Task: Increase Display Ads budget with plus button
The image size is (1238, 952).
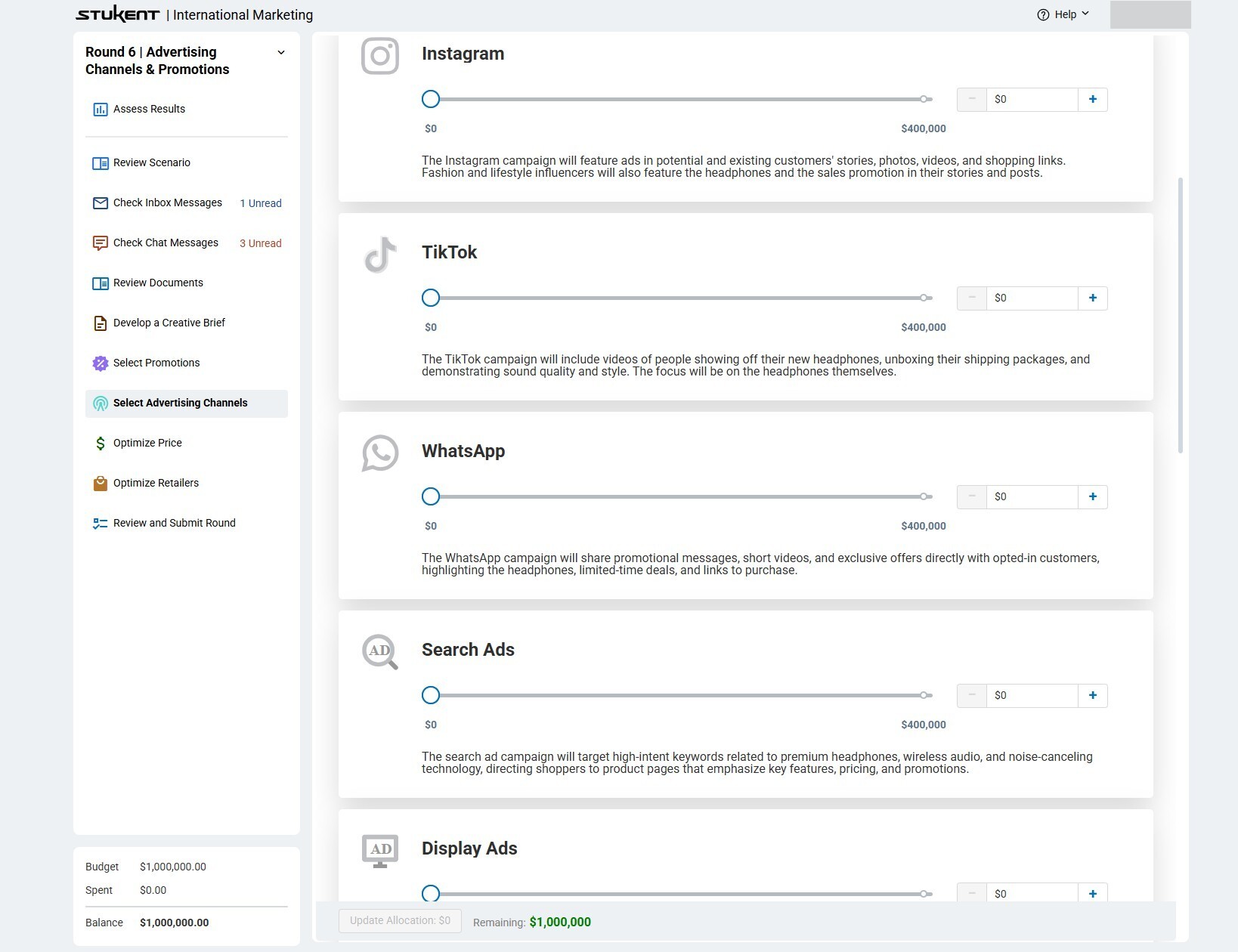Action: click(1093, 894)
